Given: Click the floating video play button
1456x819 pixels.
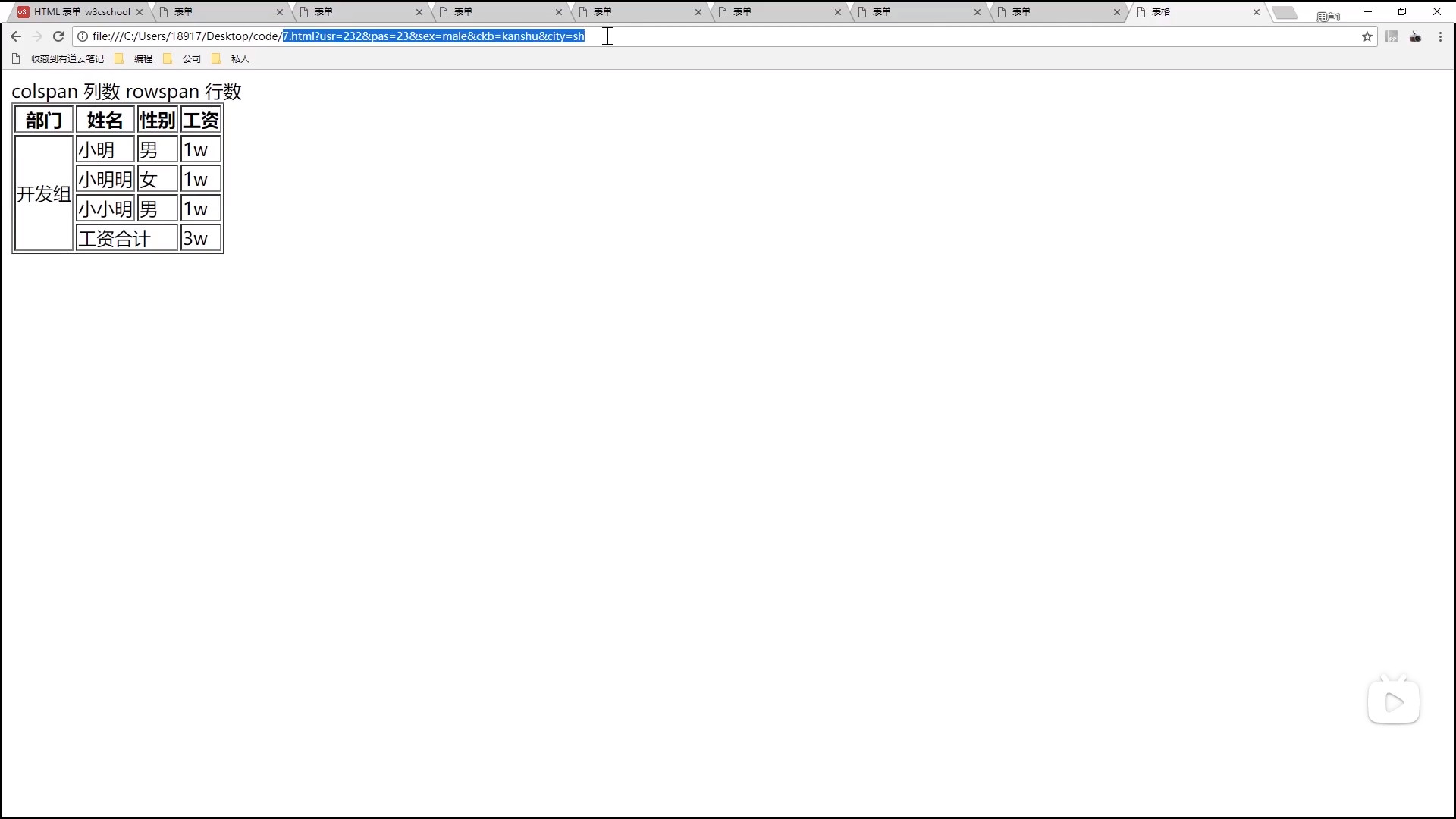Looking at the screenshot, I should pos(1394,702).
